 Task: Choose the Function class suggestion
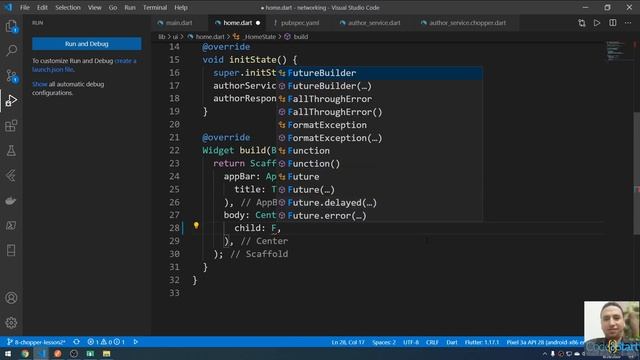[x=380, y=151]
